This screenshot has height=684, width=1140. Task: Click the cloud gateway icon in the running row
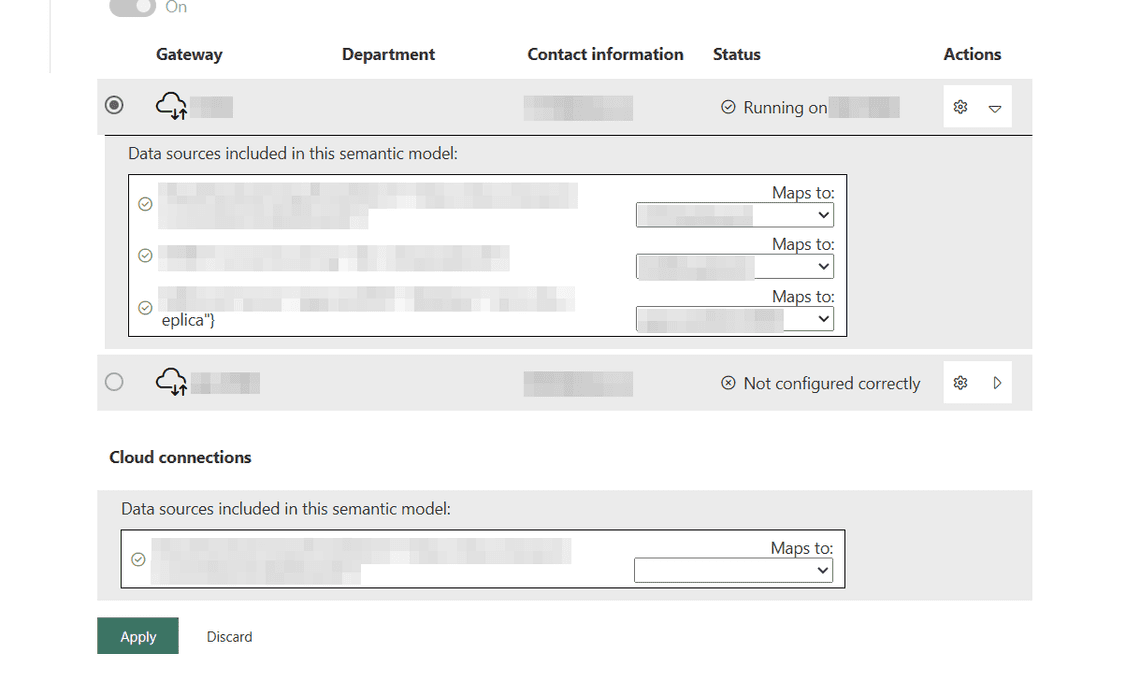click(x=172, y=106)
